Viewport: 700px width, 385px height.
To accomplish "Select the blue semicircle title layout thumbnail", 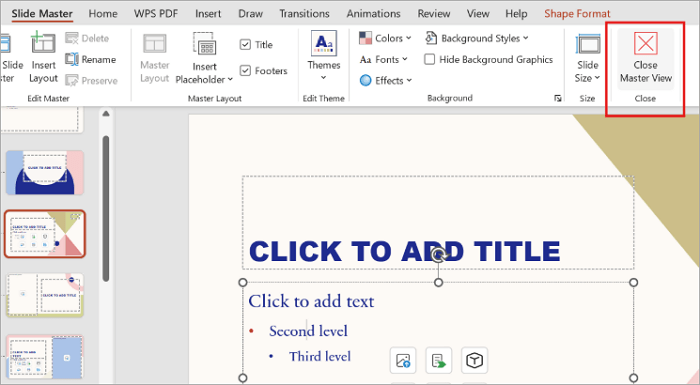I will point(45,172).
